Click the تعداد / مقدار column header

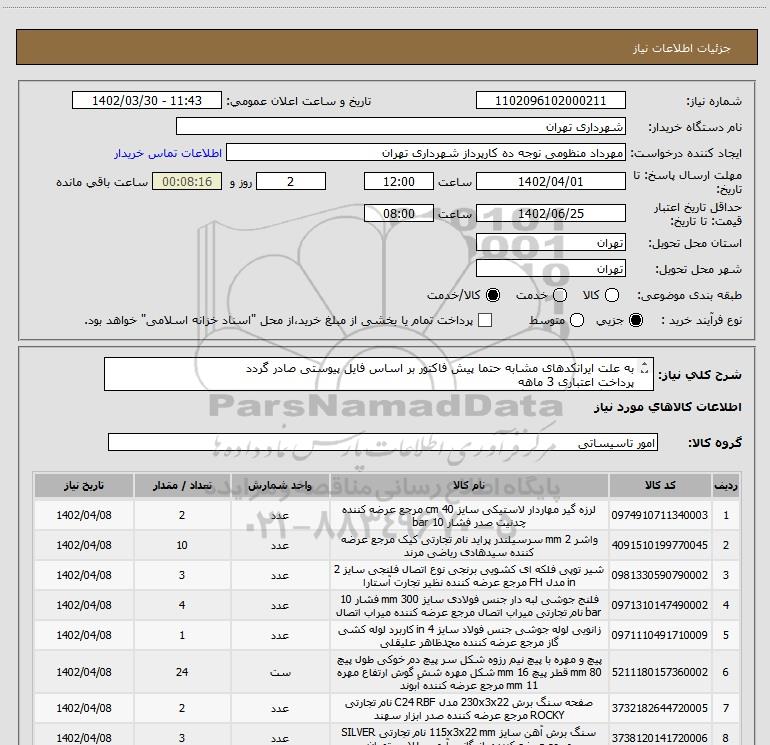tap(182, 486)
